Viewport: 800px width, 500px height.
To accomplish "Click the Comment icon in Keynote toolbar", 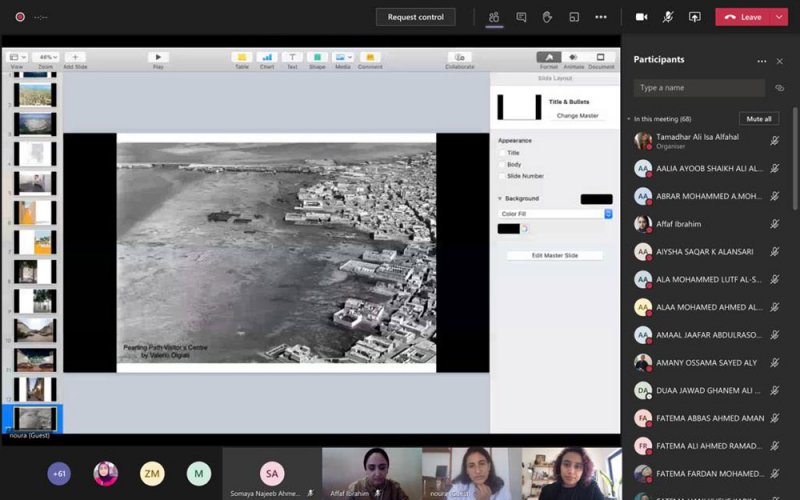I will click(370, 57).
